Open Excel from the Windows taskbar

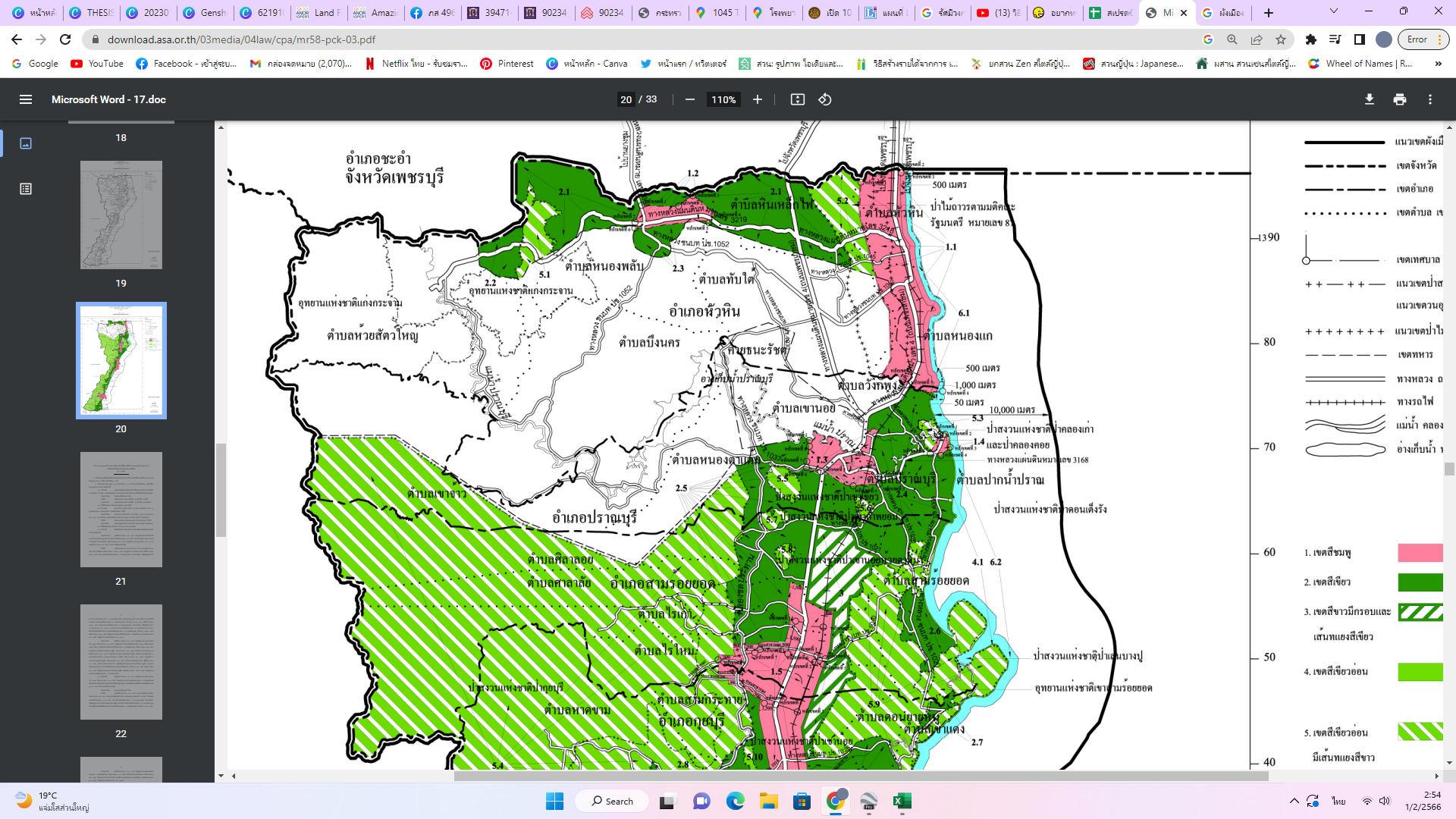(x=902, y=801)
